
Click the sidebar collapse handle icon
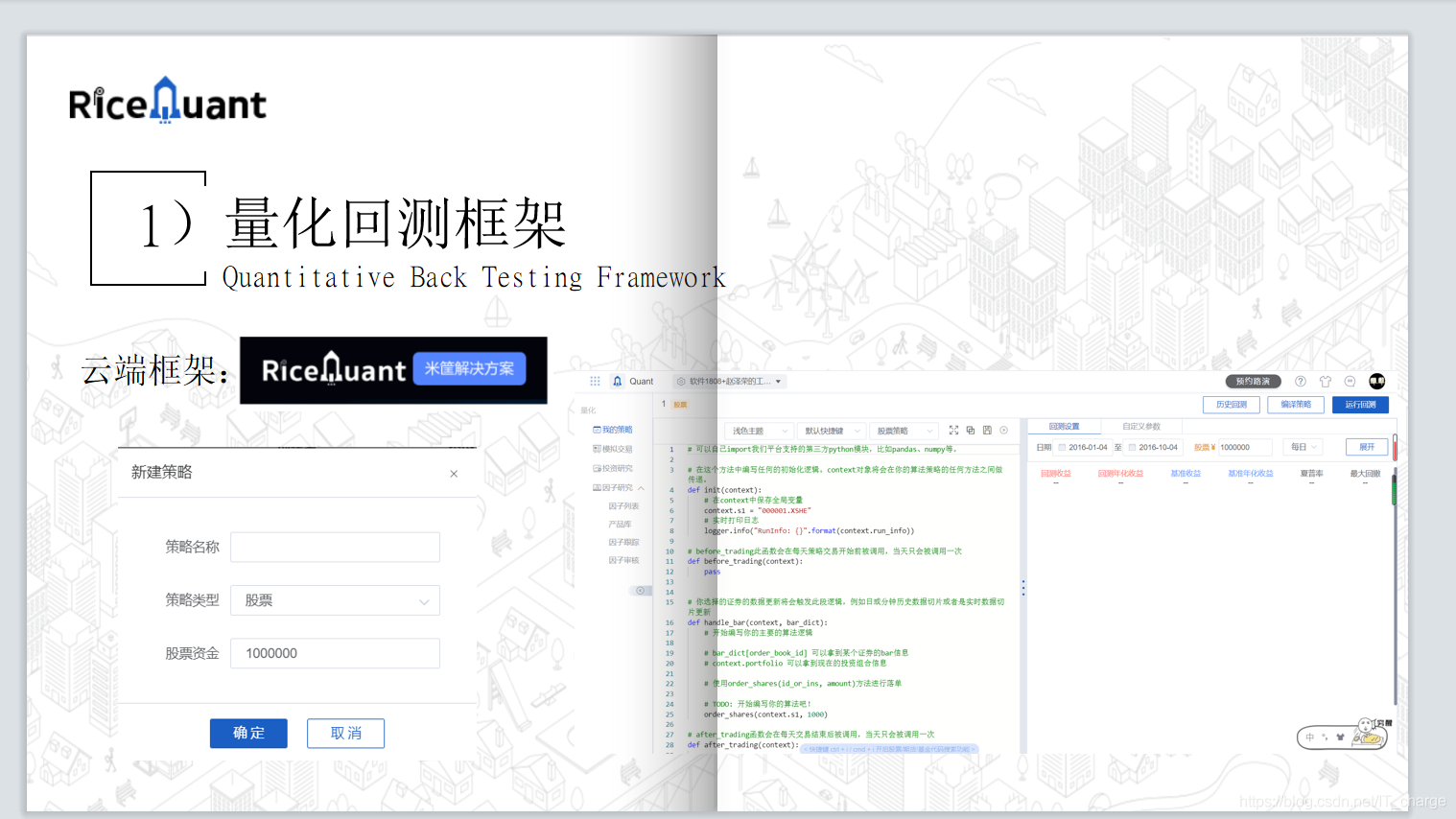click(640, 591)
